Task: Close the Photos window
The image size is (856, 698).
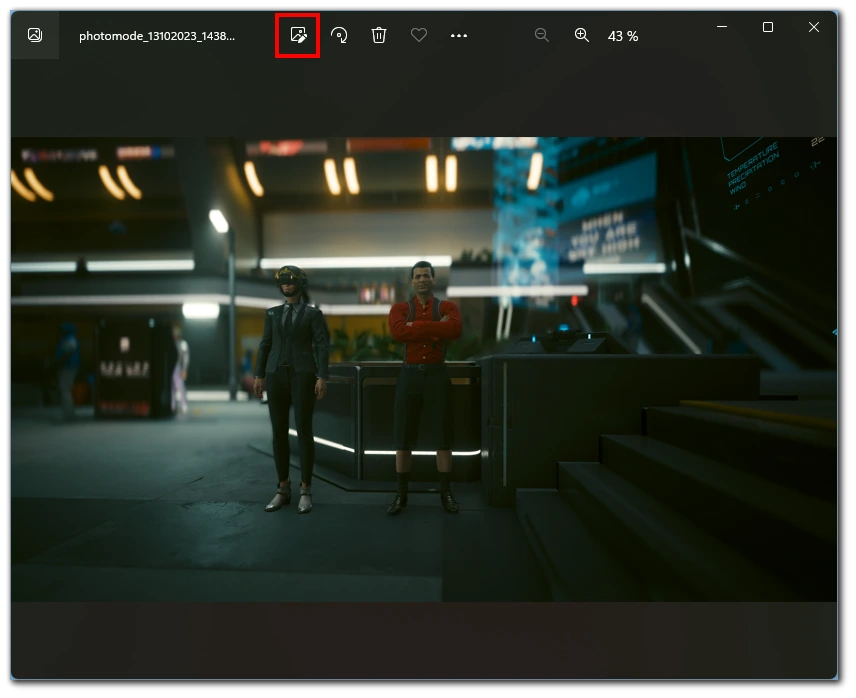Action: click(x=813, y=27)
